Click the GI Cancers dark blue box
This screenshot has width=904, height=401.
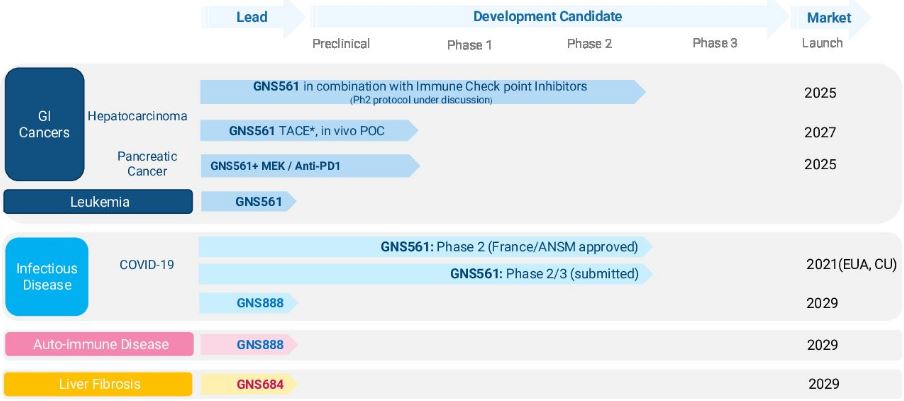[x=44, y=124]
